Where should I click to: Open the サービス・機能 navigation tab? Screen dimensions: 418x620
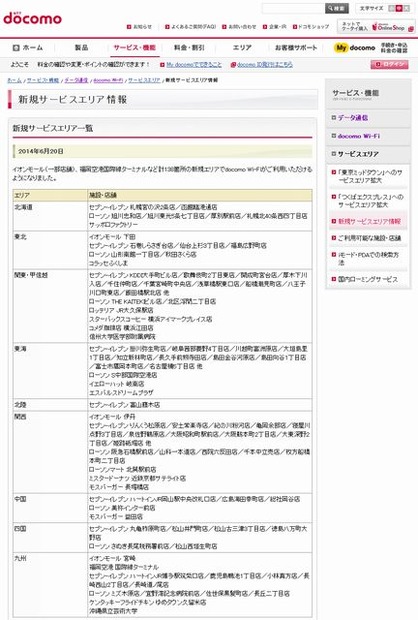134,48
